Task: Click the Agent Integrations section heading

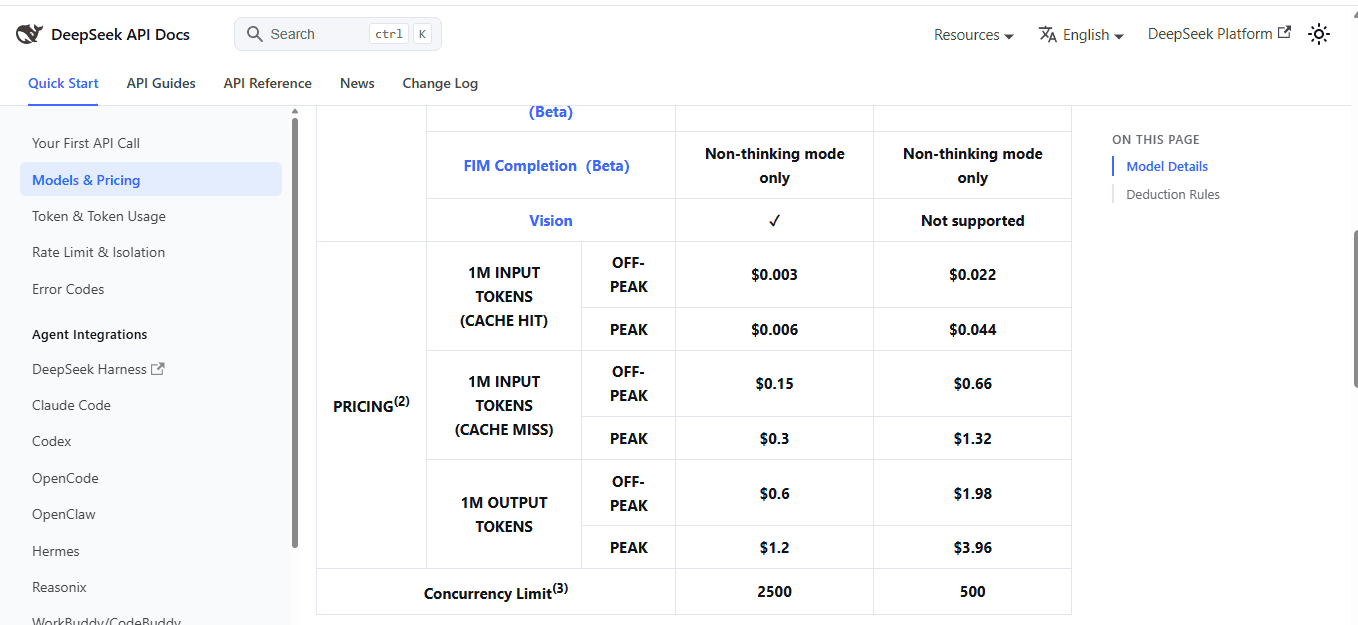Action: coord(89,334)
